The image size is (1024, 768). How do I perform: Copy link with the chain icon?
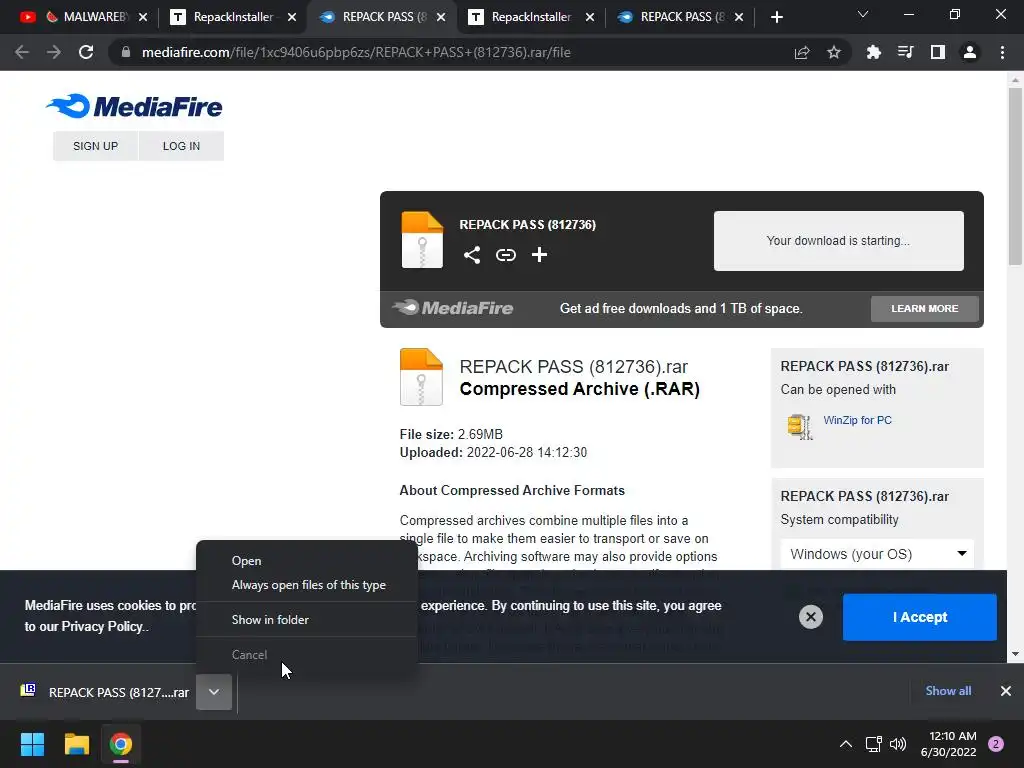pyautogui.click(x=505, y=255)
